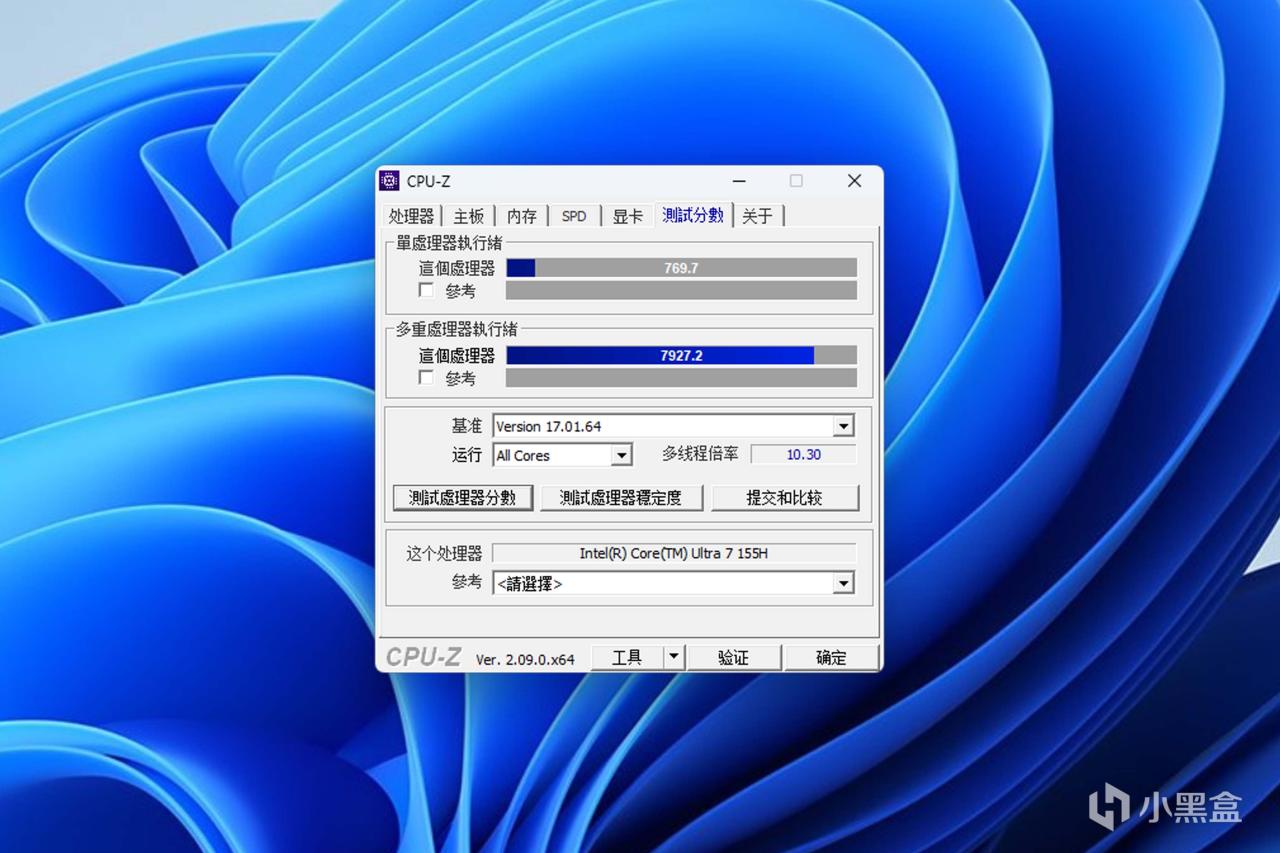
Task: Click the 工具 button
Action: pyautogui.click(x=627, y=657)
